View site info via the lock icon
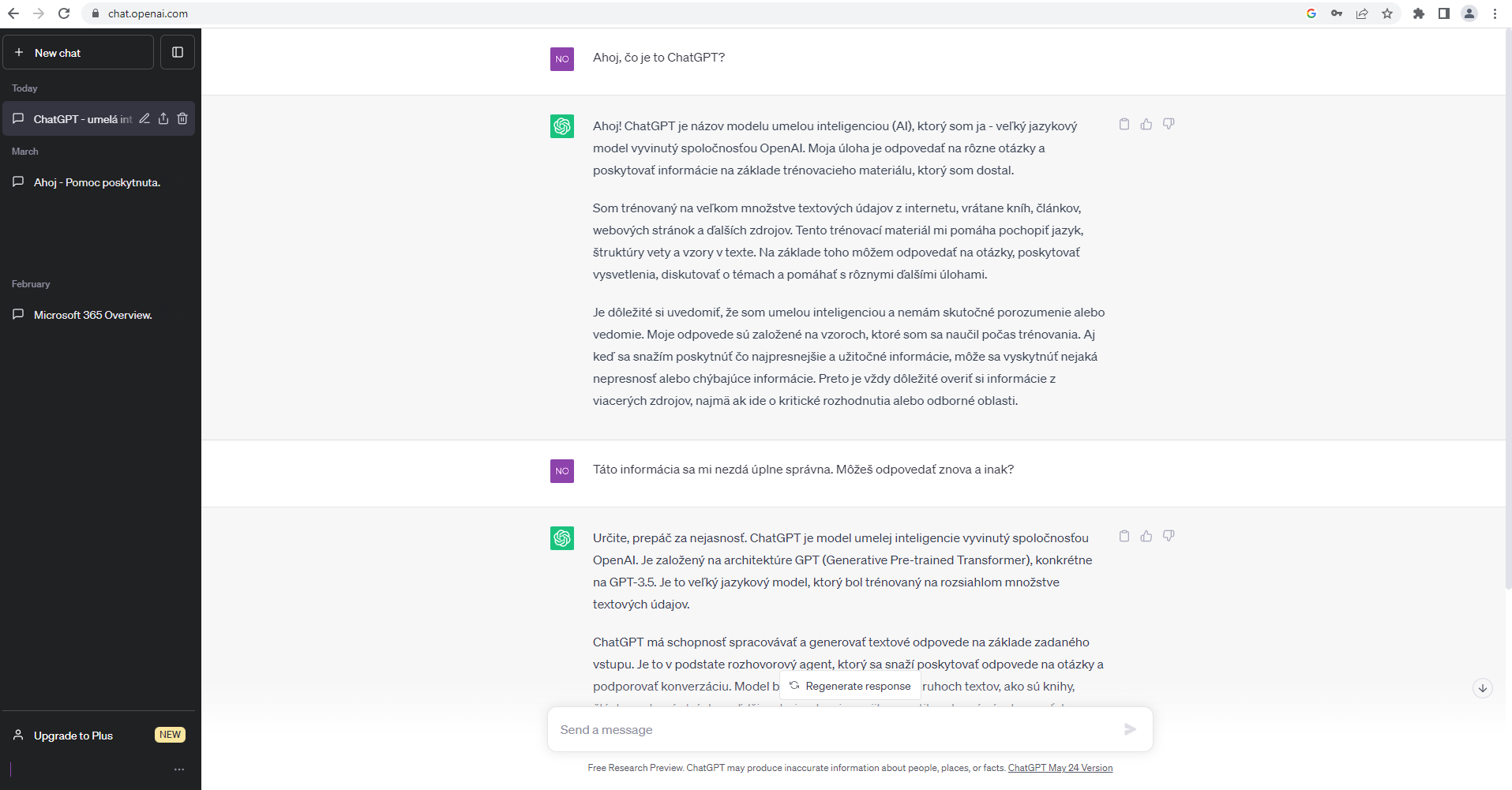1512x790 pixels. coord(96,13)
